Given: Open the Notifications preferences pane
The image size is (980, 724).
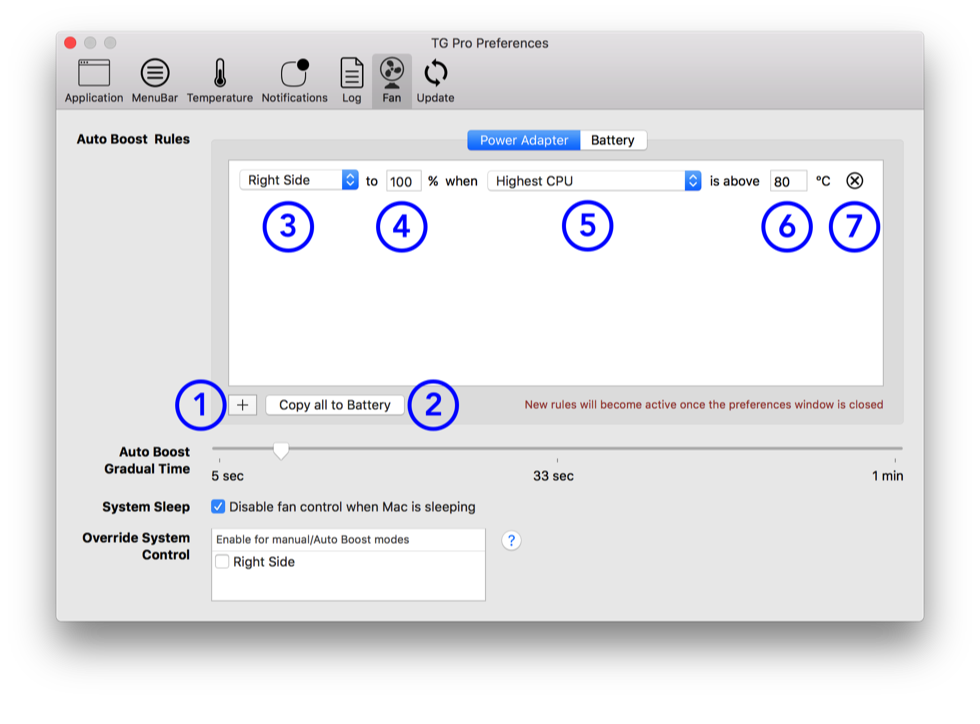Looking at the screenshot, I should point(294,81).
